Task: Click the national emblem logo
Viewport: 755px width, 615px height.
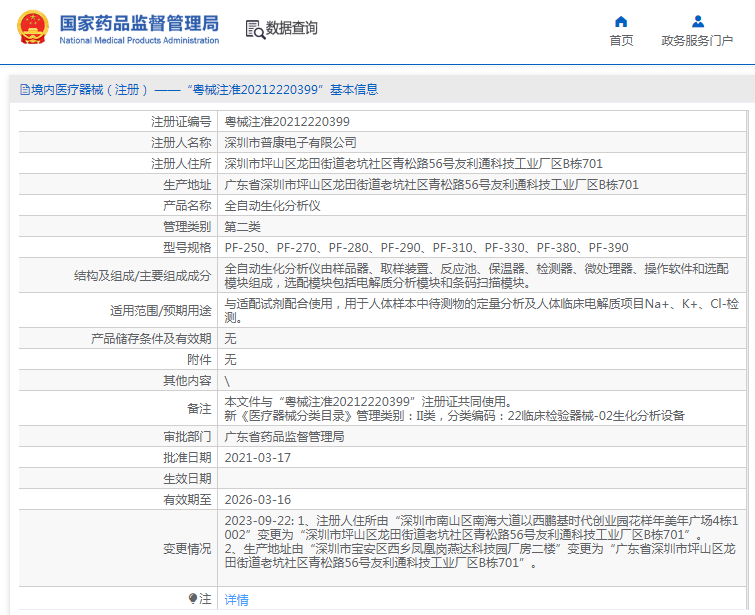Action: tap(33, 27)
